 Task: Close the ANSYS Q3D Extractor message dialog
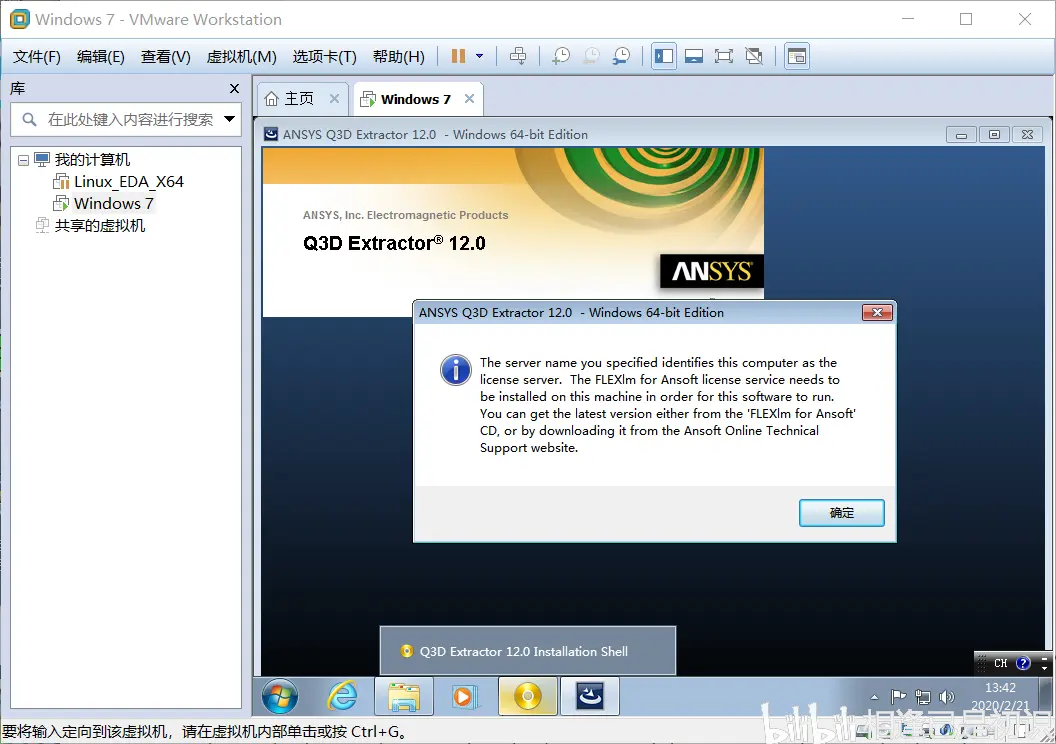[x=877, y=312]
